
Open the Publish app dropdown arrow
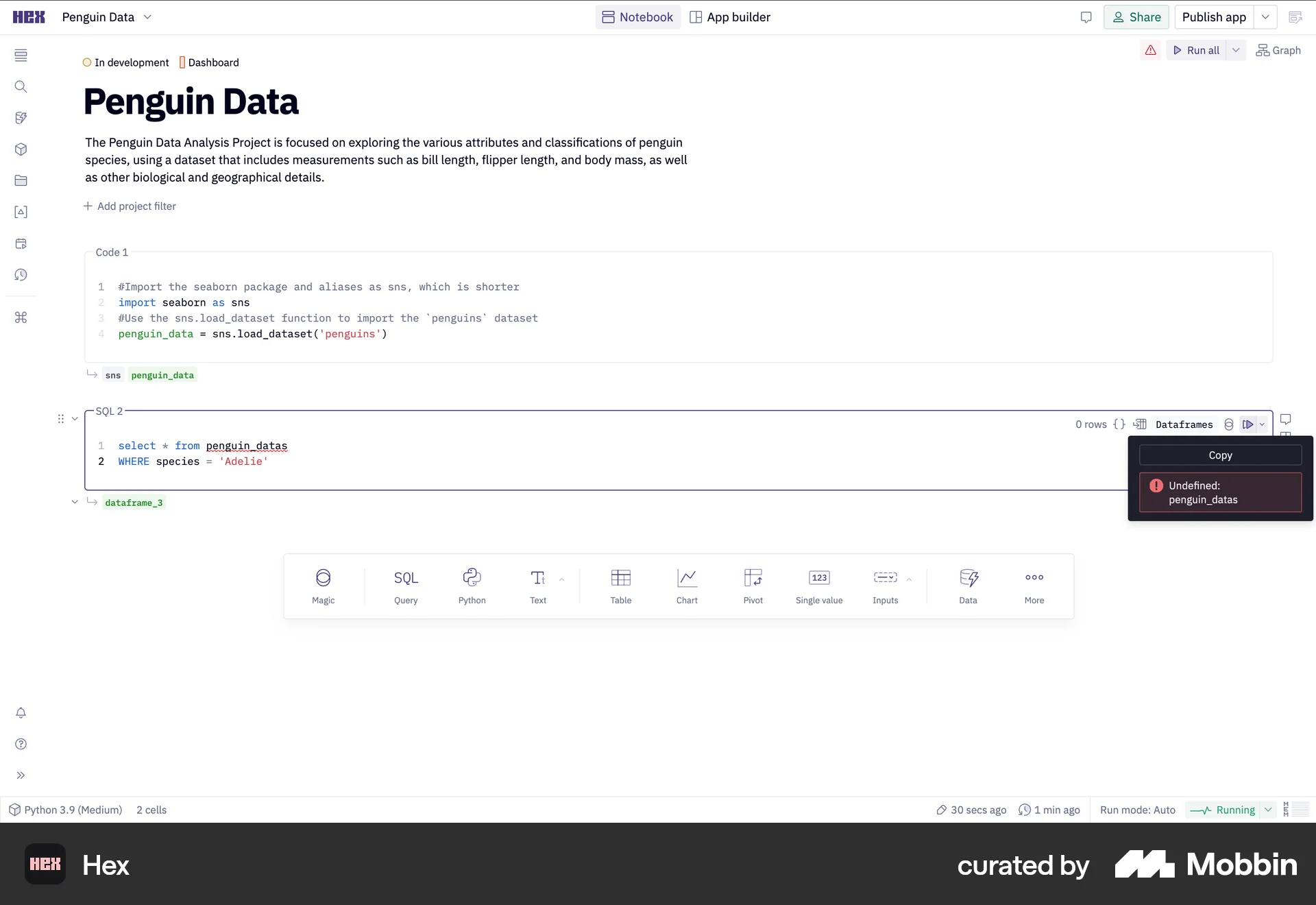[x=1265, y=17]
